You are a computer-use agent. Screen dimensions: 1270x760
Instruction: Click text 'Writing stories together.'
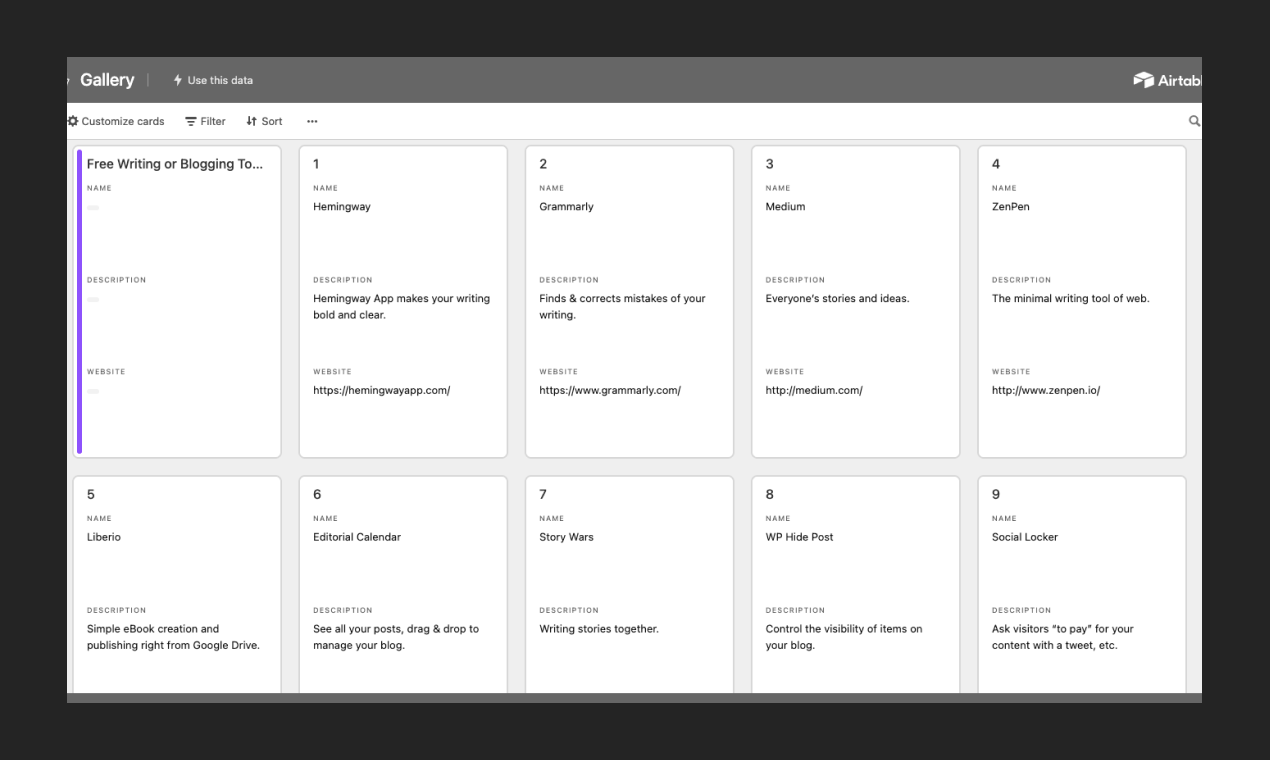(599, 629)
